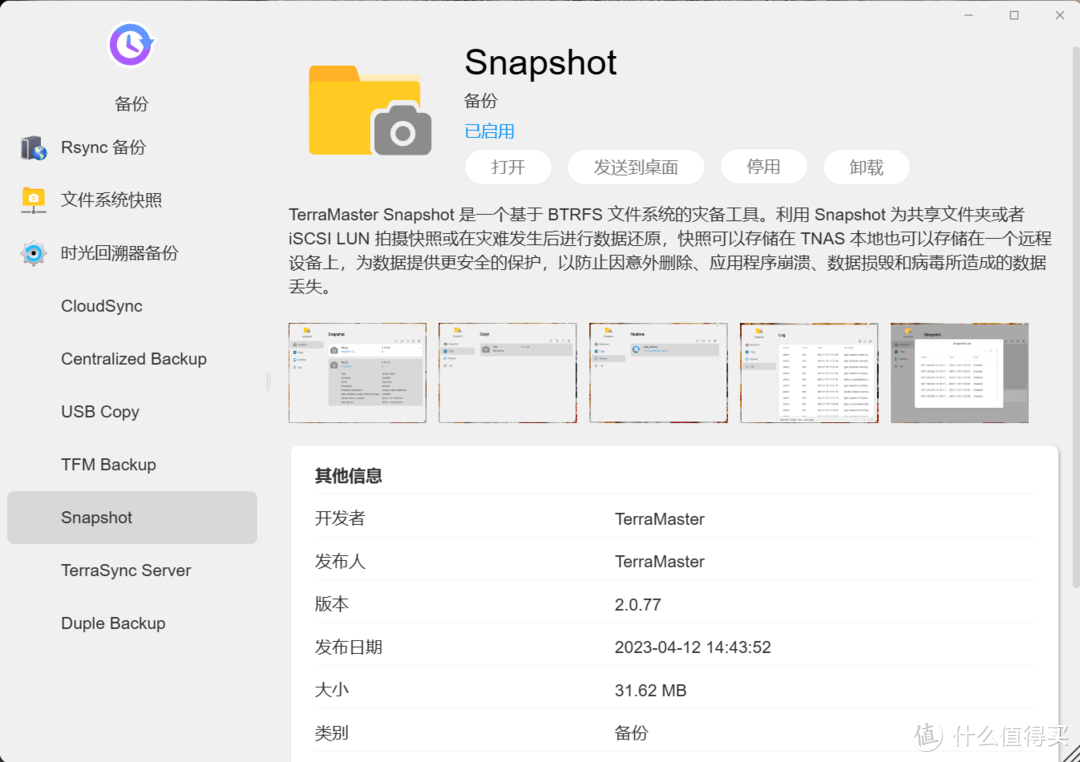Click the TerraMaster value in the 发布人 row
1080x762 pixels.
point(659,562)
